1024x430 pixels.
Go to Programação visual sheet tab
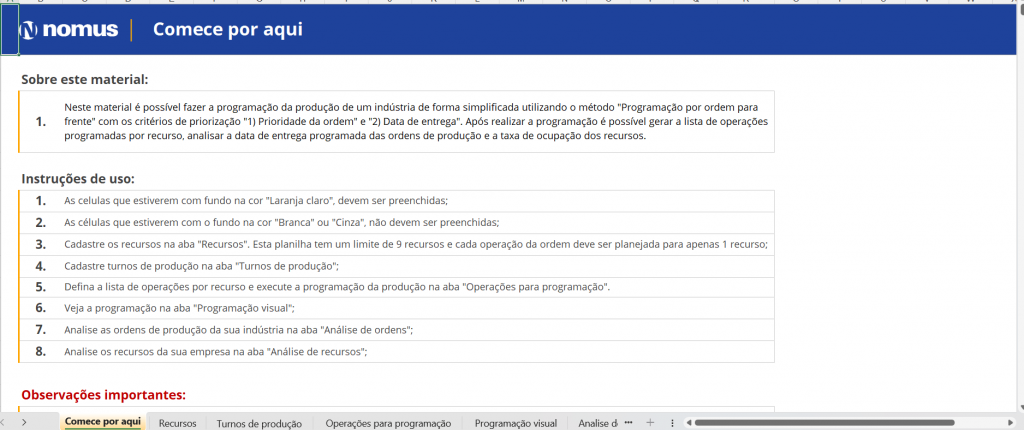coord(515,423)
